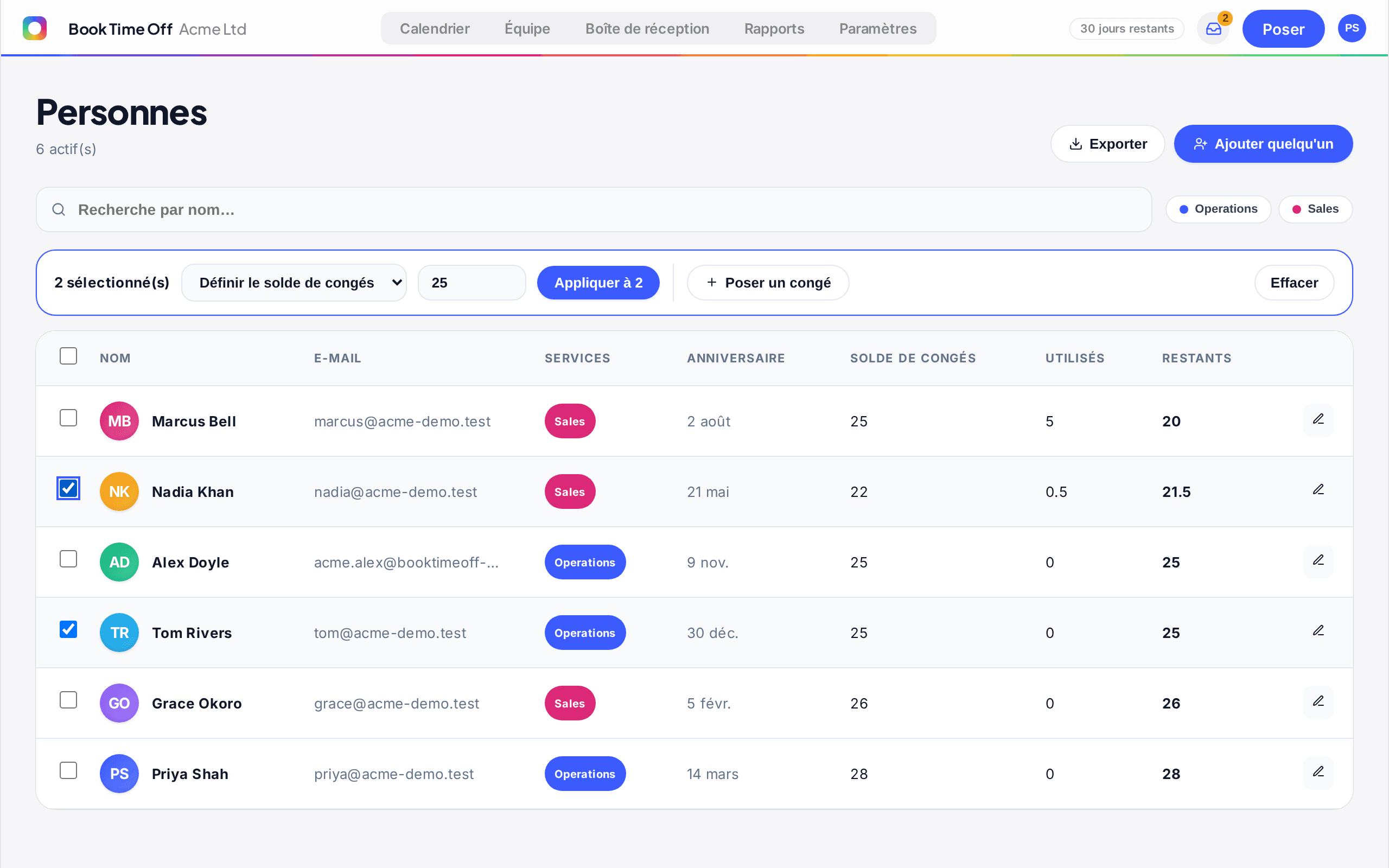Edit Priya Shah using pencil icon
The height and width of the screenshot is (868, 1389).
coord(1318,773)
